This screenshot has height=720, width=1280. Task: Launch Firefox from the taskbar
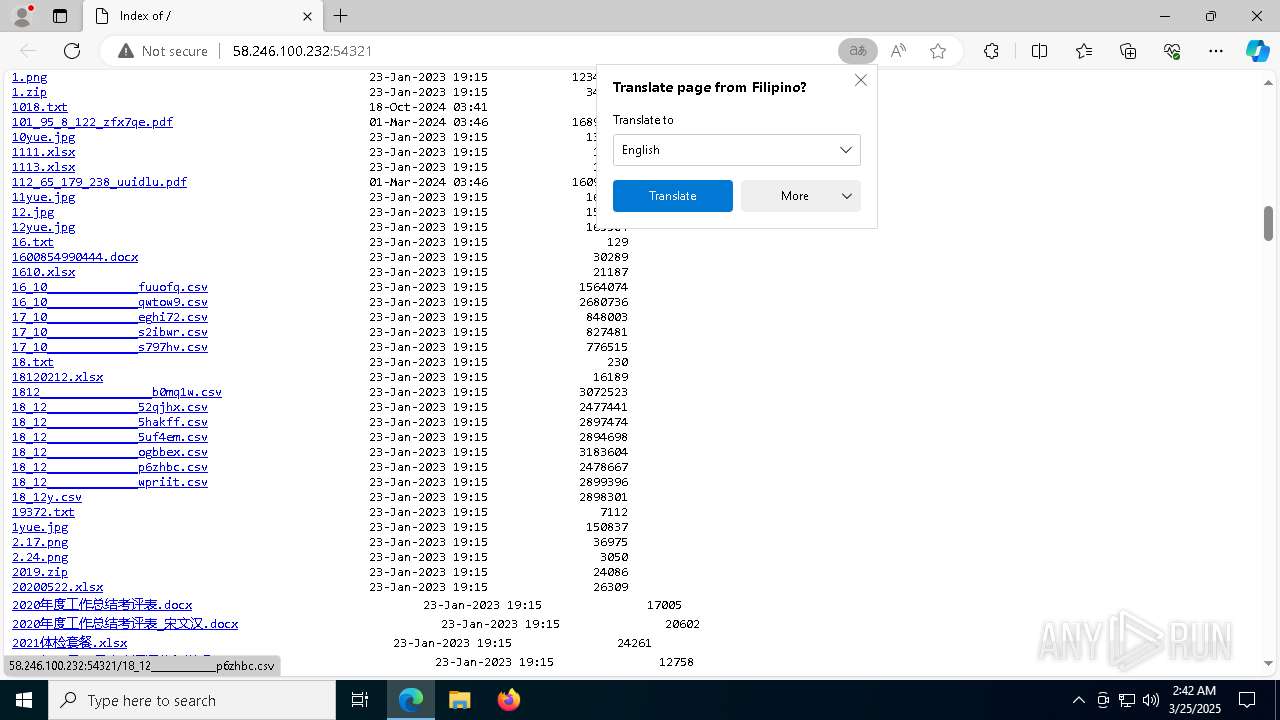(508, 700)
